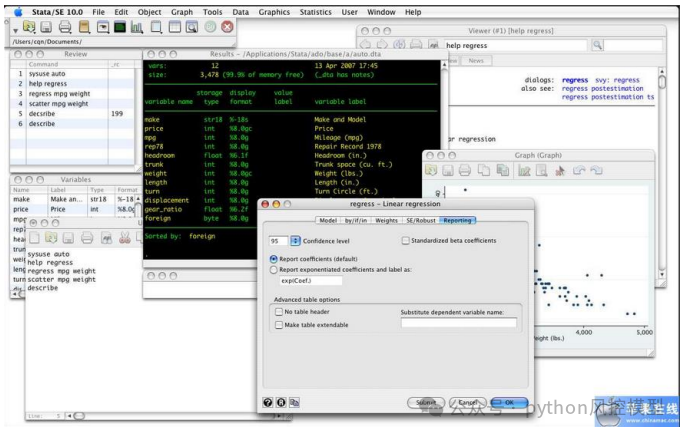Enable Standardized beta coefficients checkbox
The image size is (685, 434).
[405, 240]
